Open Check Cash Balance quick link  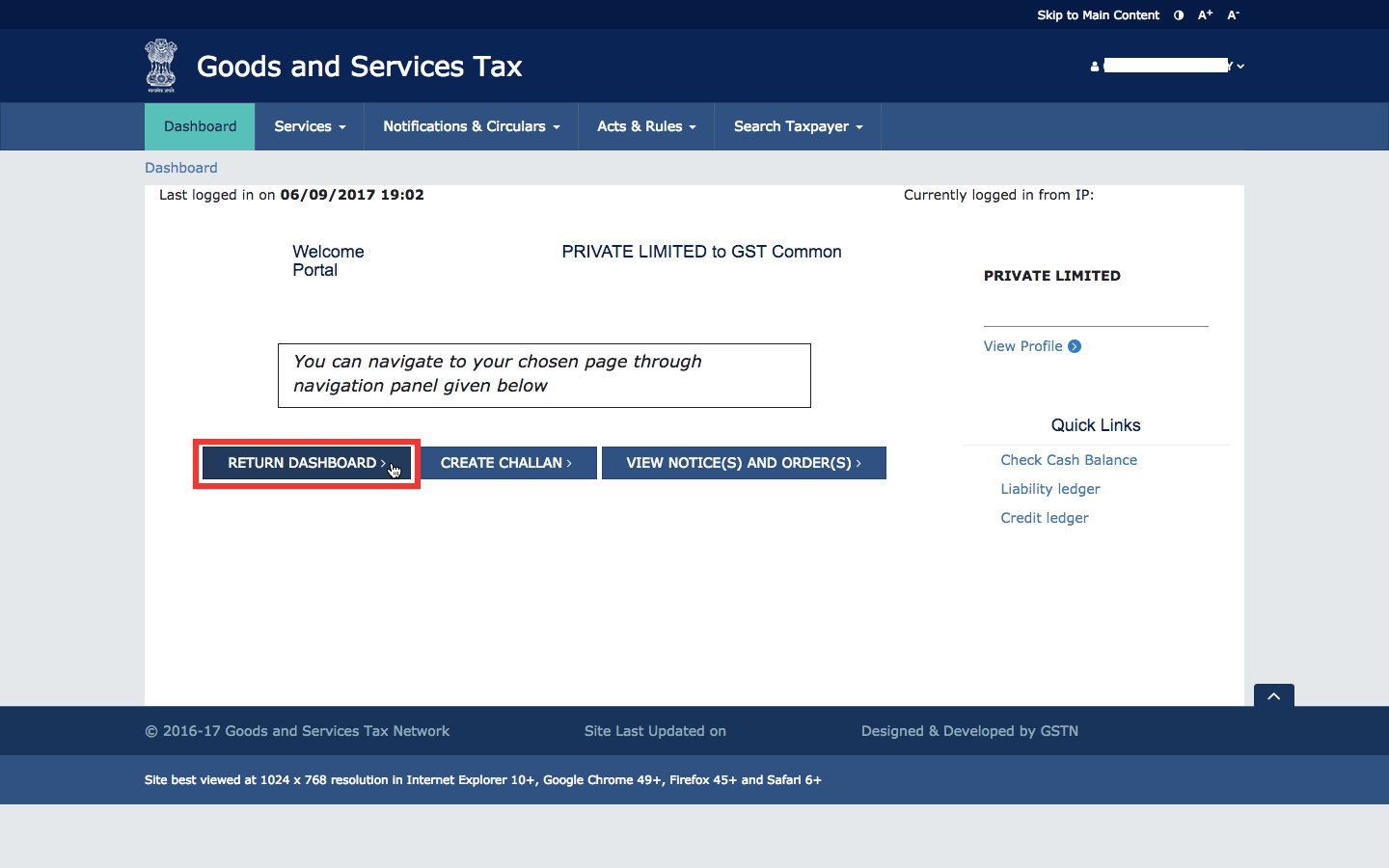[x=1068, y=460]
